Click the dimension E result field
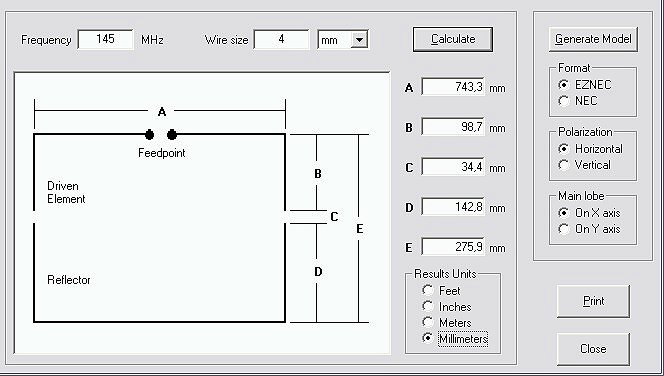 click(x=453, y=247)
